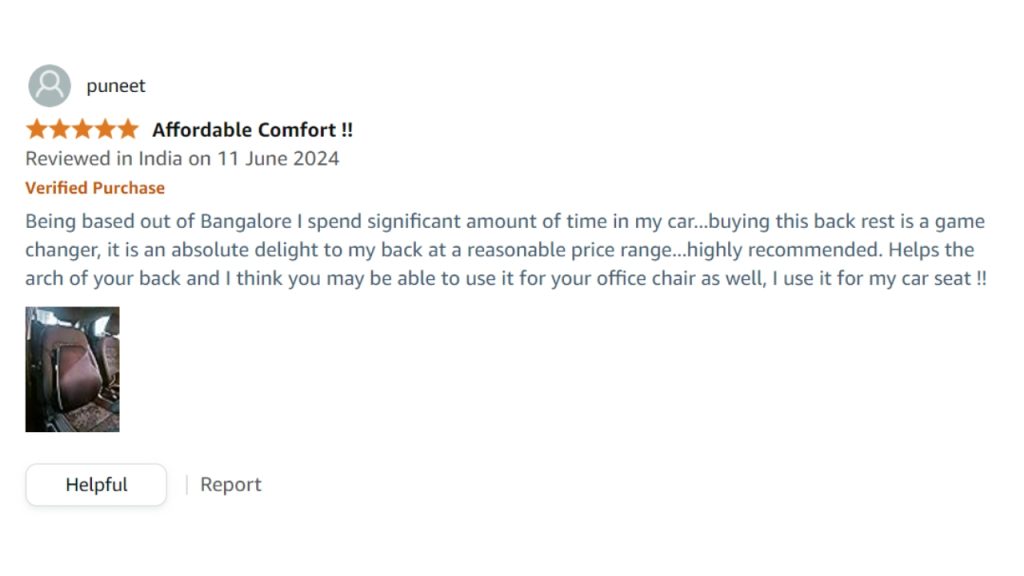Click the puneet profile avatar icon
The height and width of the screenshot is (576, 1024).
pos(49,86)
